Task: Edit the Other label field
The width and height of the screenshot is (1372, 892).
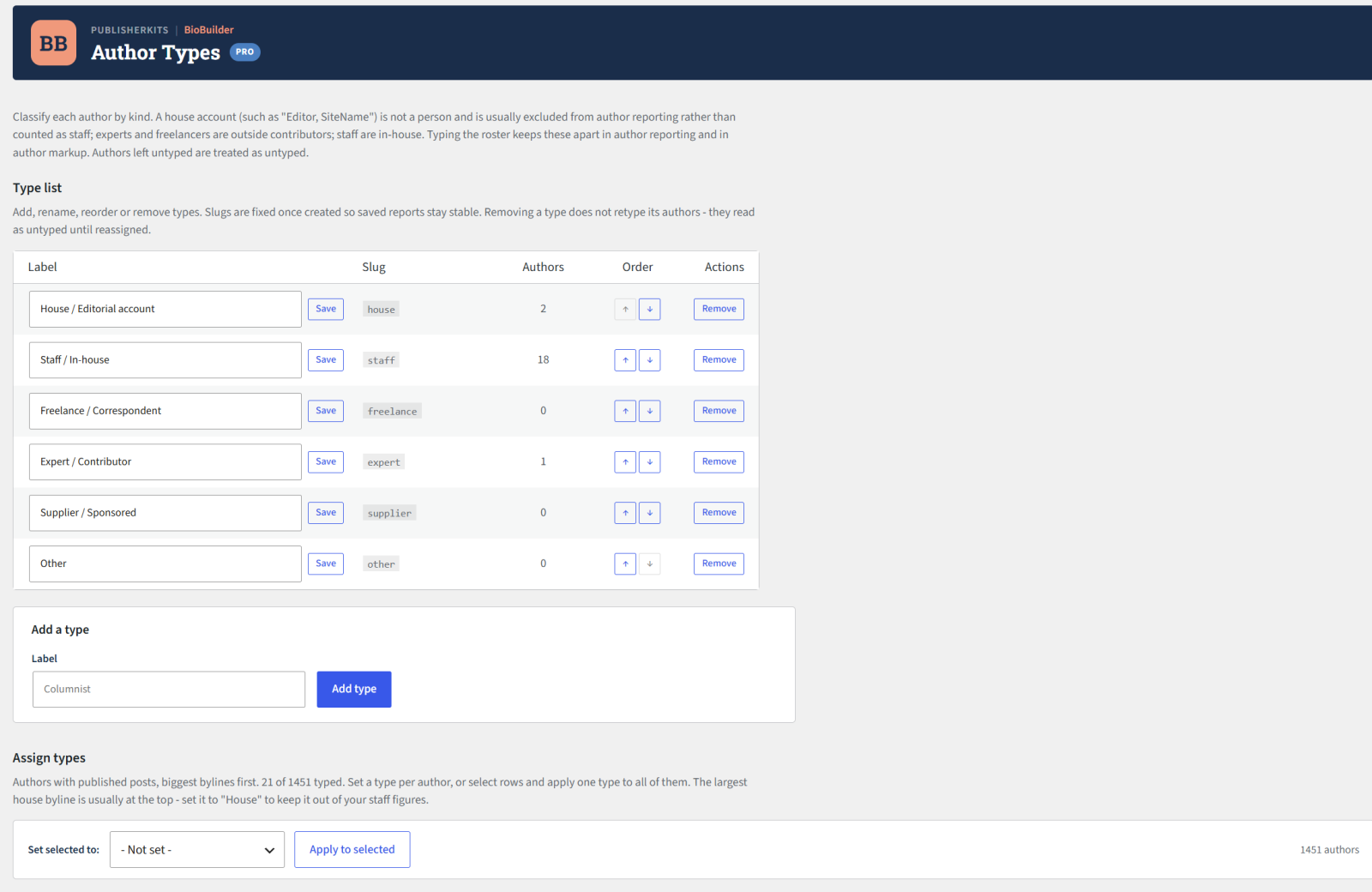Action: 165,564
